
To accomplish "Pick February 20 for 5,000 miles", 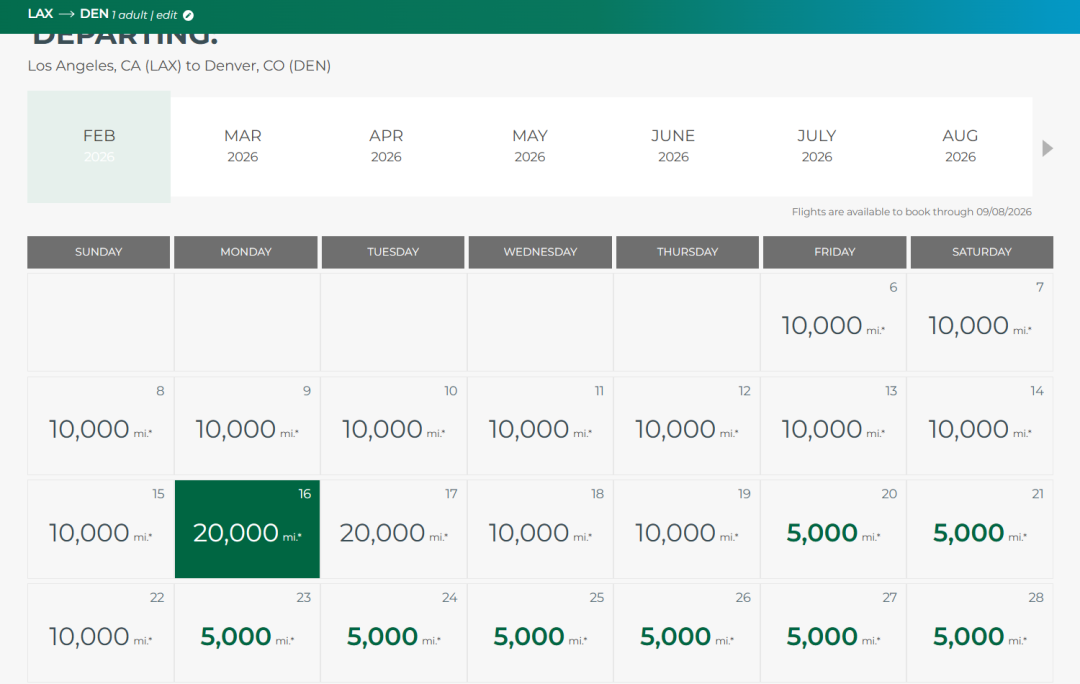I will (x=834, y=529).
